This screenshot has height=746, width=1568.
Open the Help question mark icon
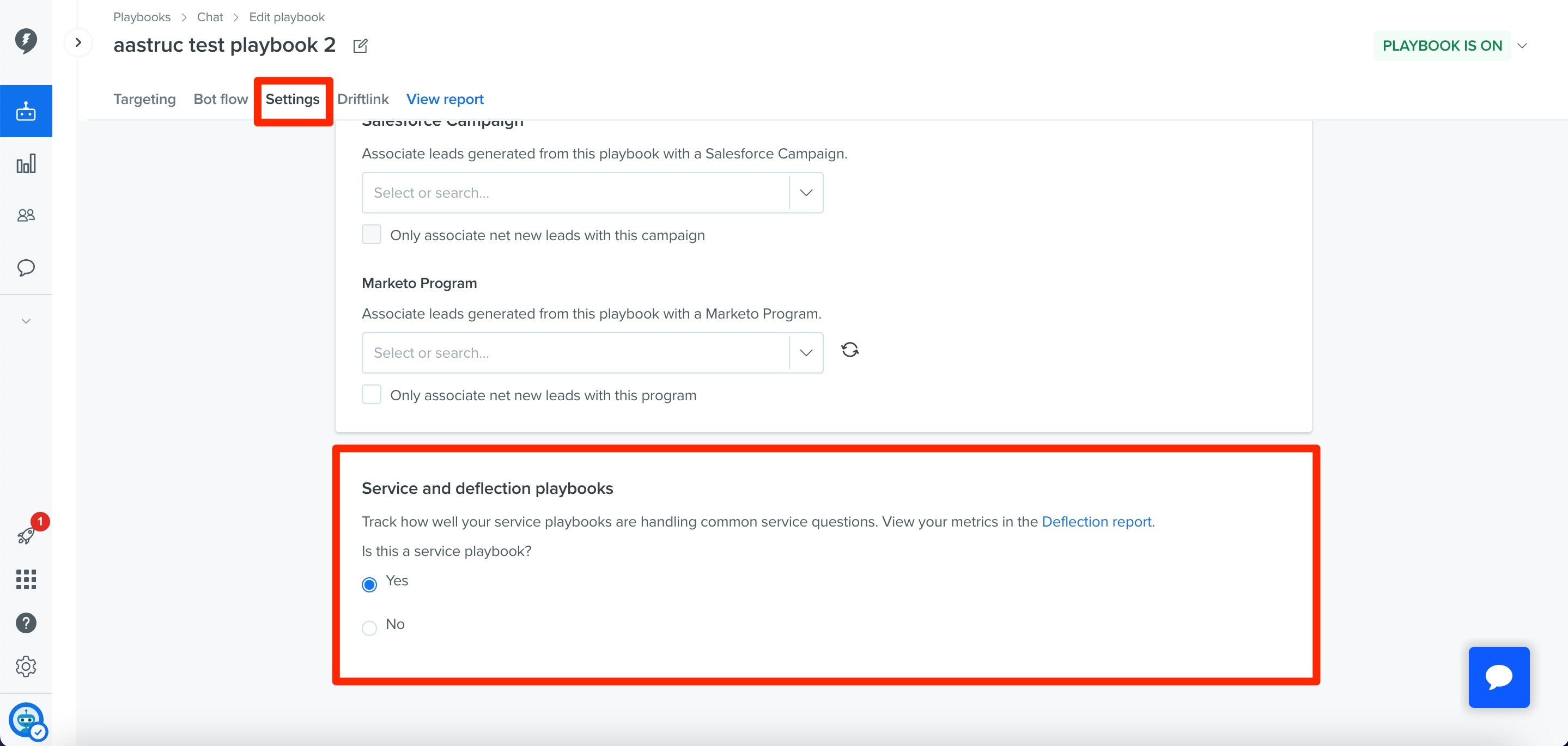tap(26, 622)
